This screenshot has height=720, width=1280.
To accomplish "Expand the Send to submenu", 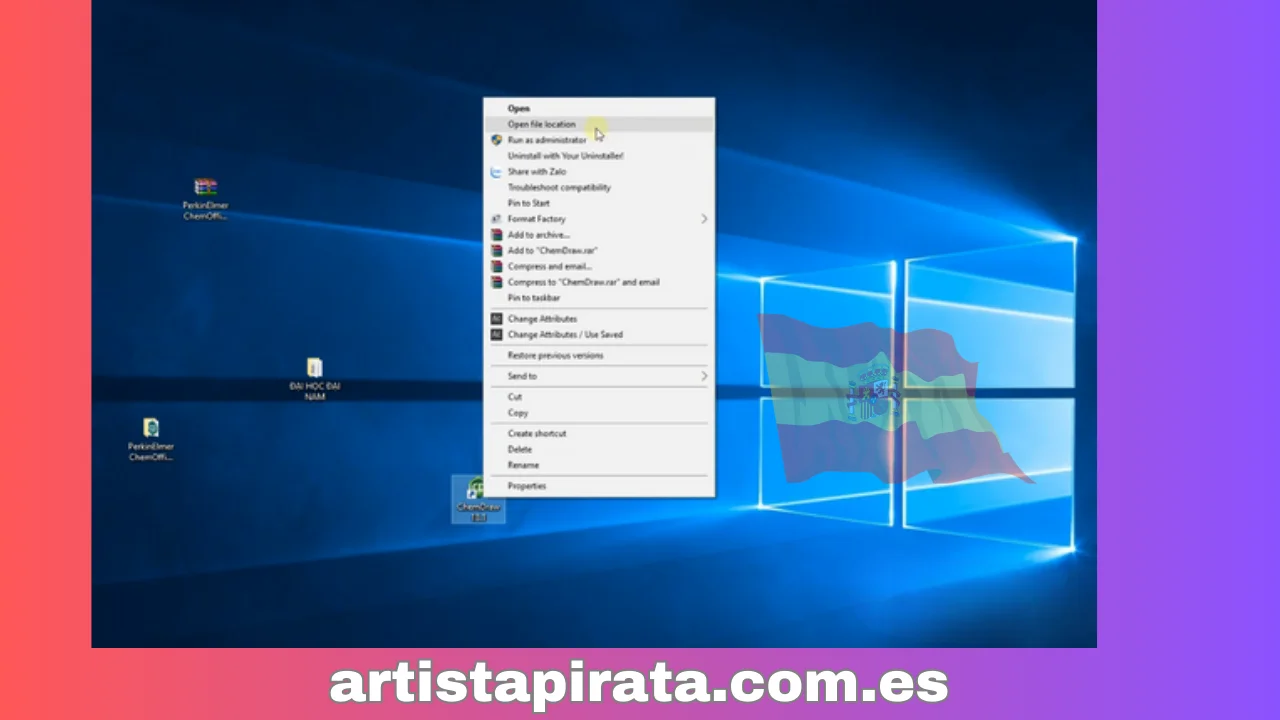I will click(598, 376).
